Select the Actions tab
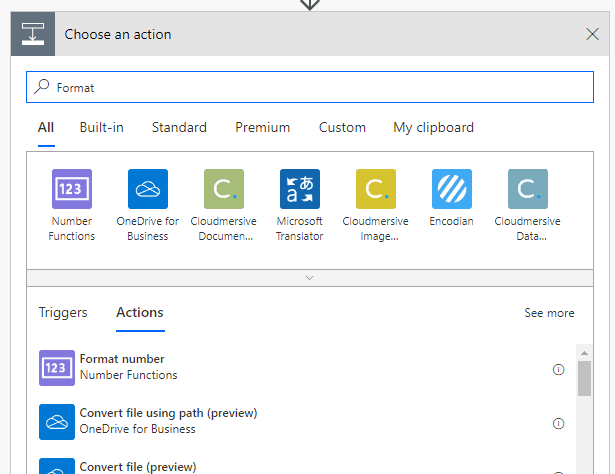 (x=140, y=312)
